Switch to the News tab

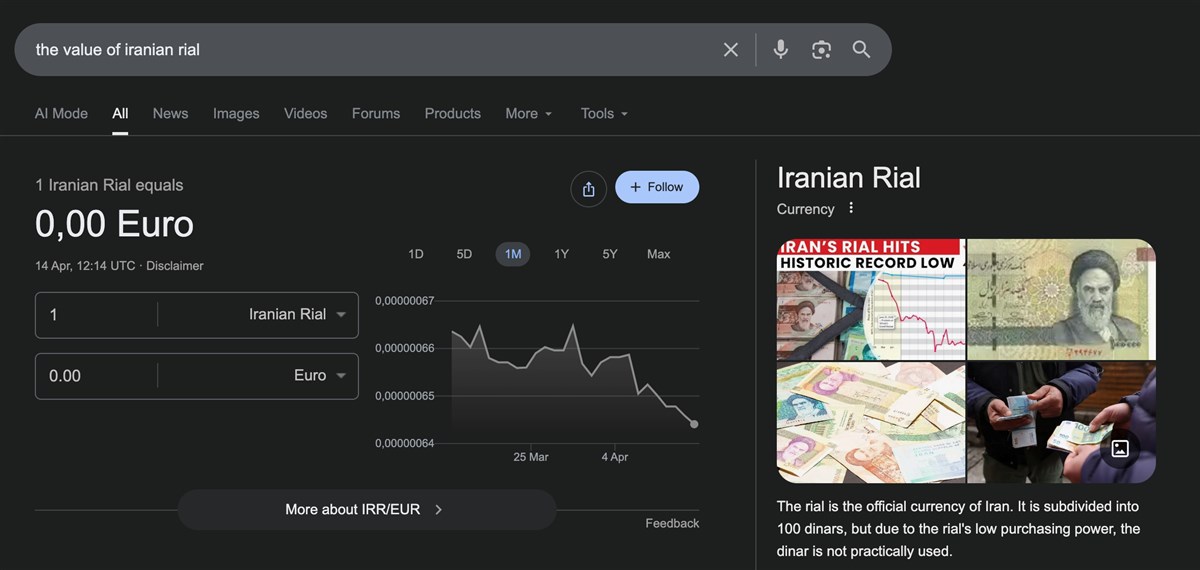[170, 114]
